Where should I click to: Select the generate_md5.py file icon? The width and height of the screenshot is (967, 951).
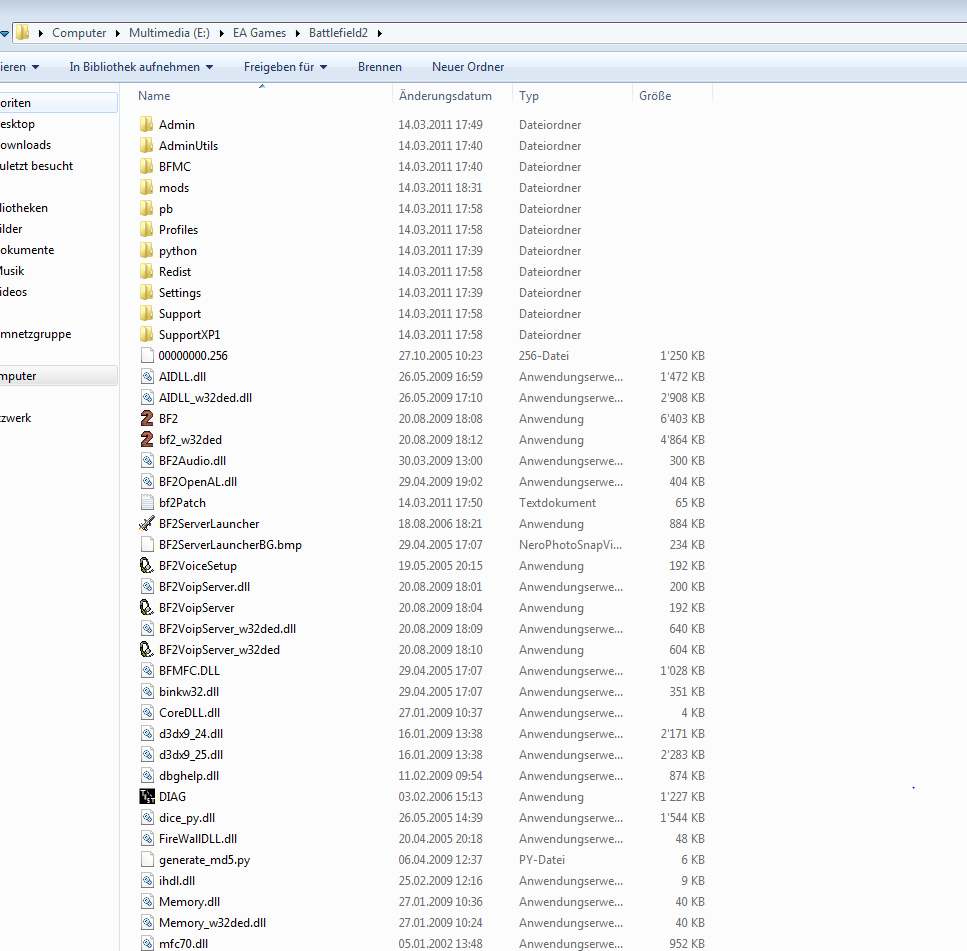click(147, 859)
